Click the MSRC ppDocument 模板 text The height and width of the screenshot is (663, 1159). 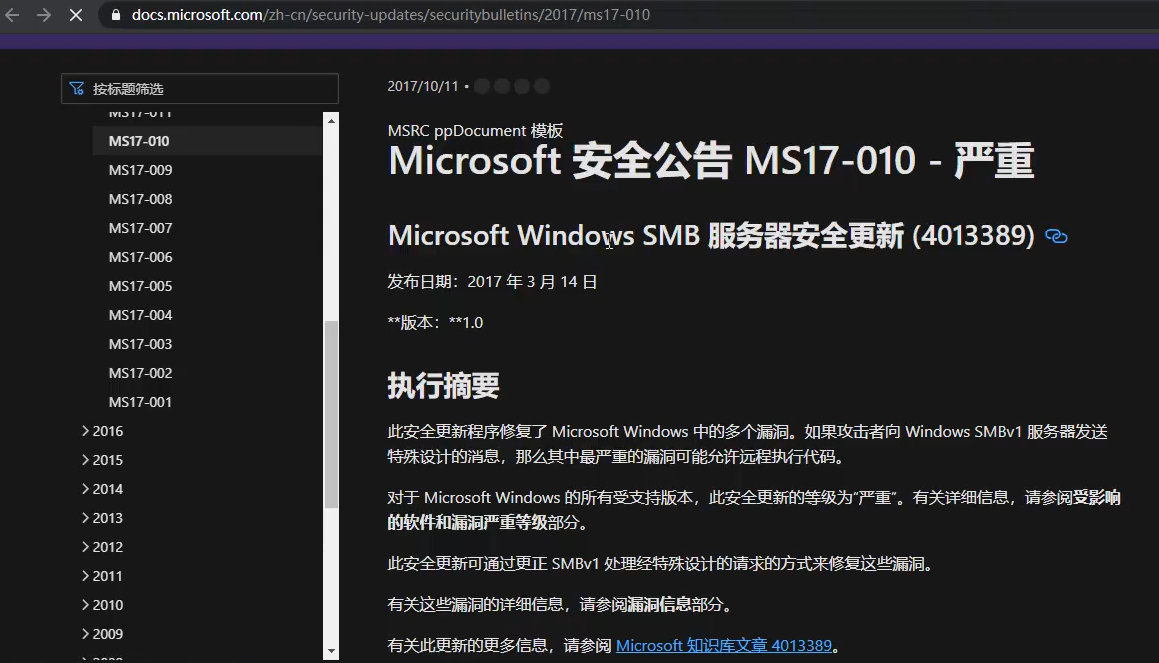[x=475, y=130]
